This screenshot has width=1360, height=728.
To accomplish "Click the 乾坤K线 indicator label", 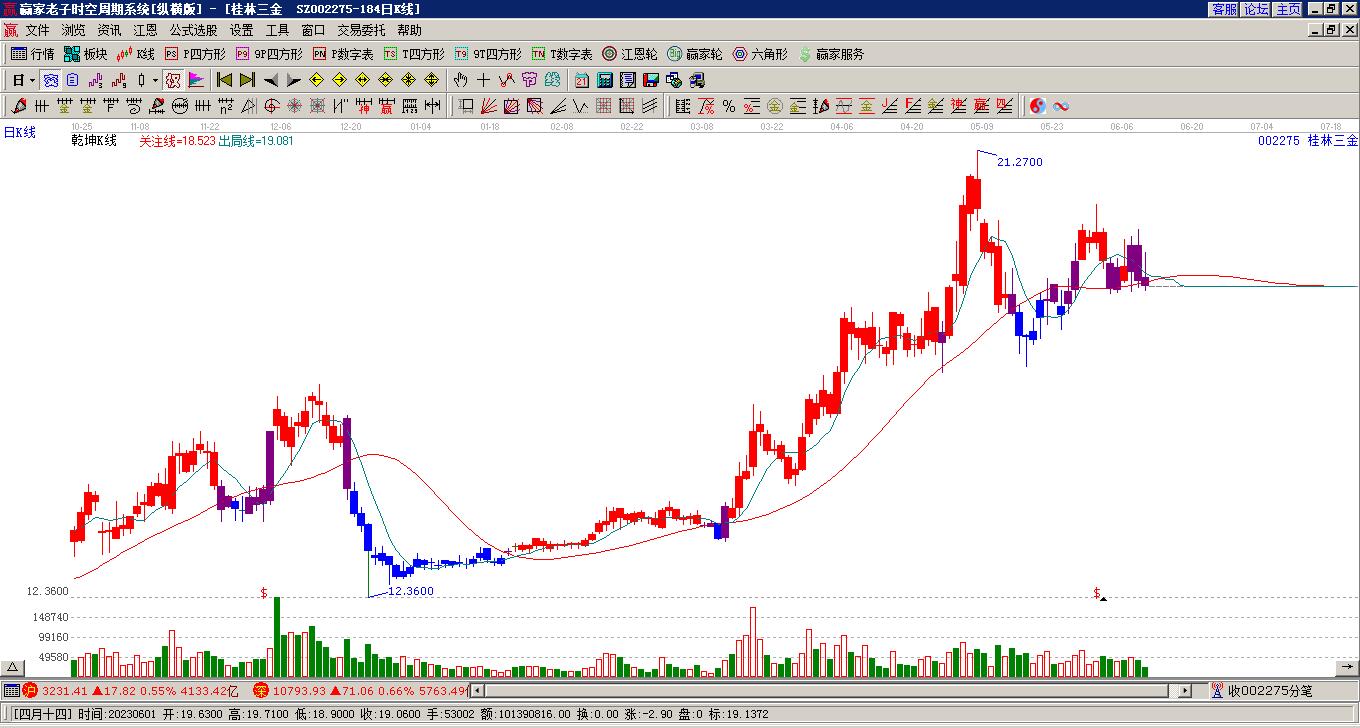I will [x=94, y=141].
